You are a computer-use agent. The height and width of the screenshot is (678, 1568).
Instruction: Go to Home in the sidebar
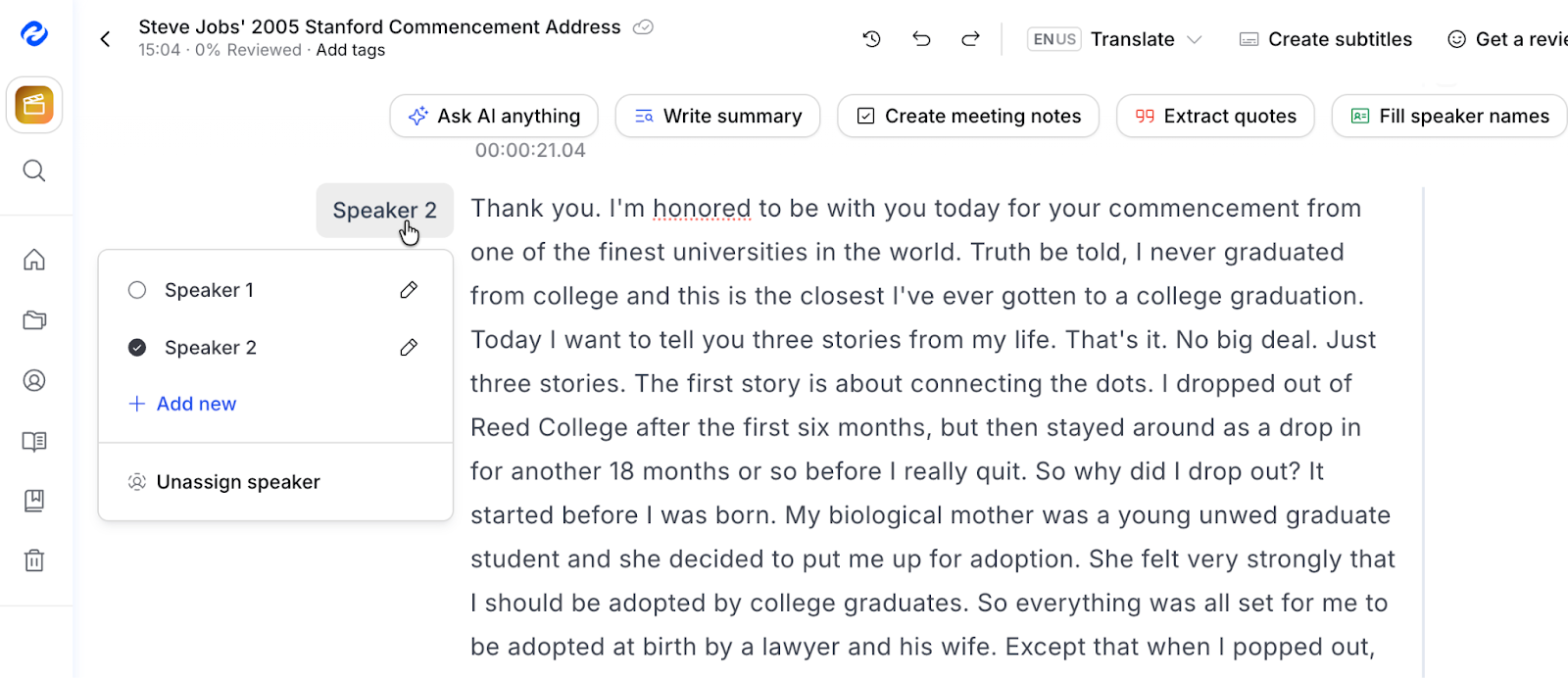tap(34, 260)
